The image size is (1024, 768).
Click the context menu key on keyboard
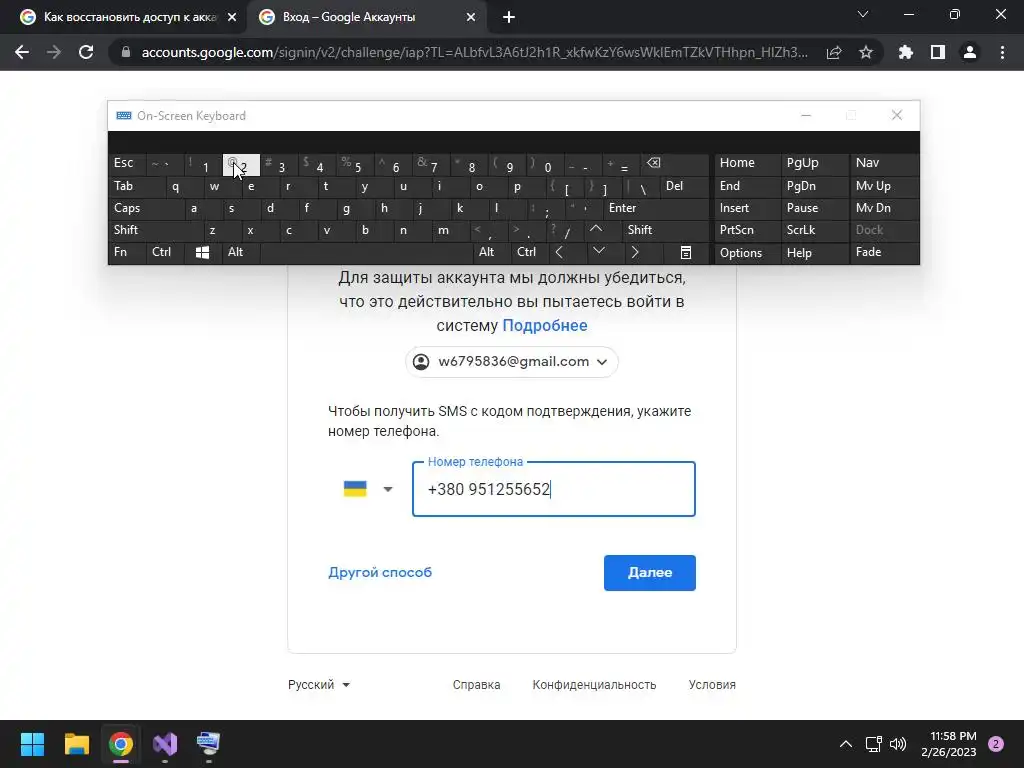(686, 252)
